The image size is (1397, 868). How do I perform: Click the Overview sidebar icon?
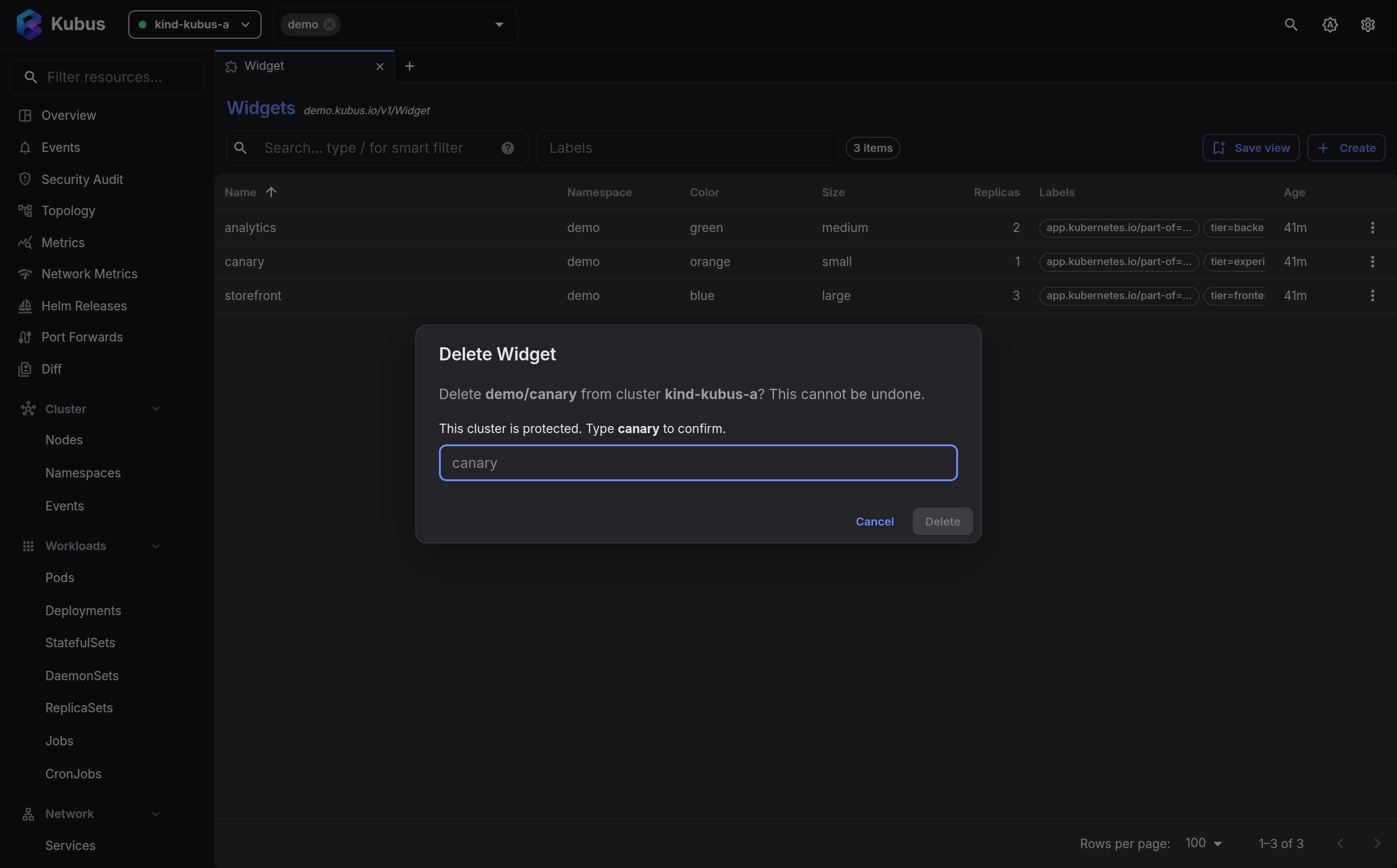coord(25,116)
